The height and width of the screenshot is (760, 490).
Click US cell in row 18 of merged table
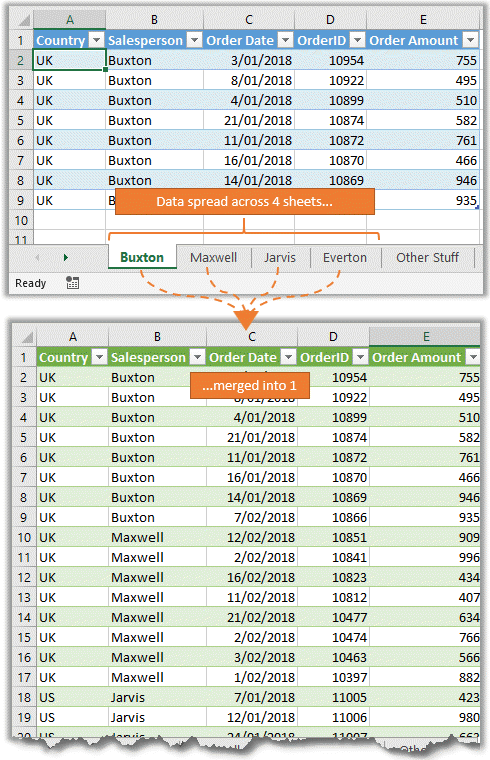point(72,697)
